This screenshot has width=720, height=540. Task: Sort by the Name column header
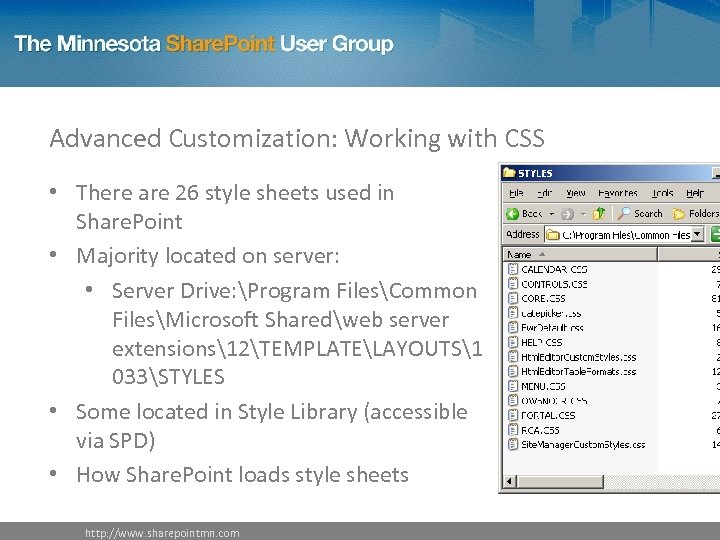[x=580, y=254]
